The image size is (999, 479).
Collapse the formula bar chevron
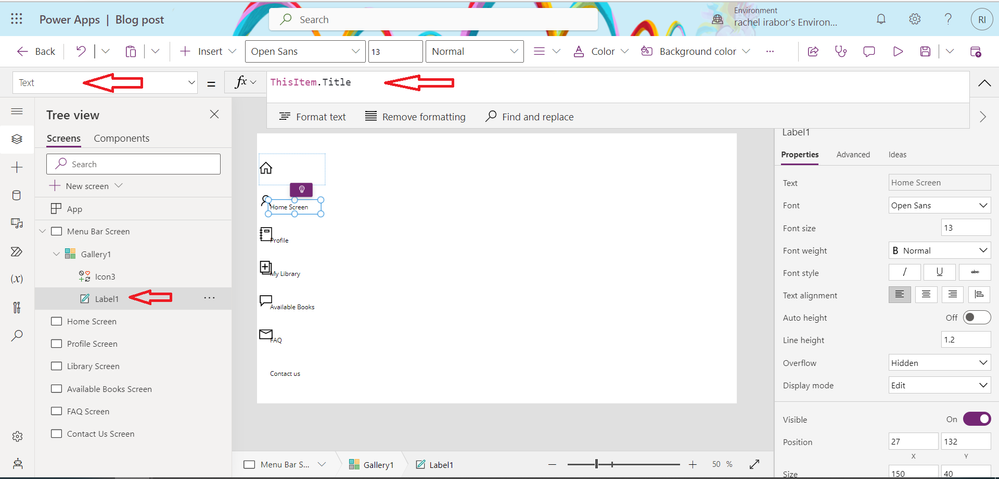[984, 83]
